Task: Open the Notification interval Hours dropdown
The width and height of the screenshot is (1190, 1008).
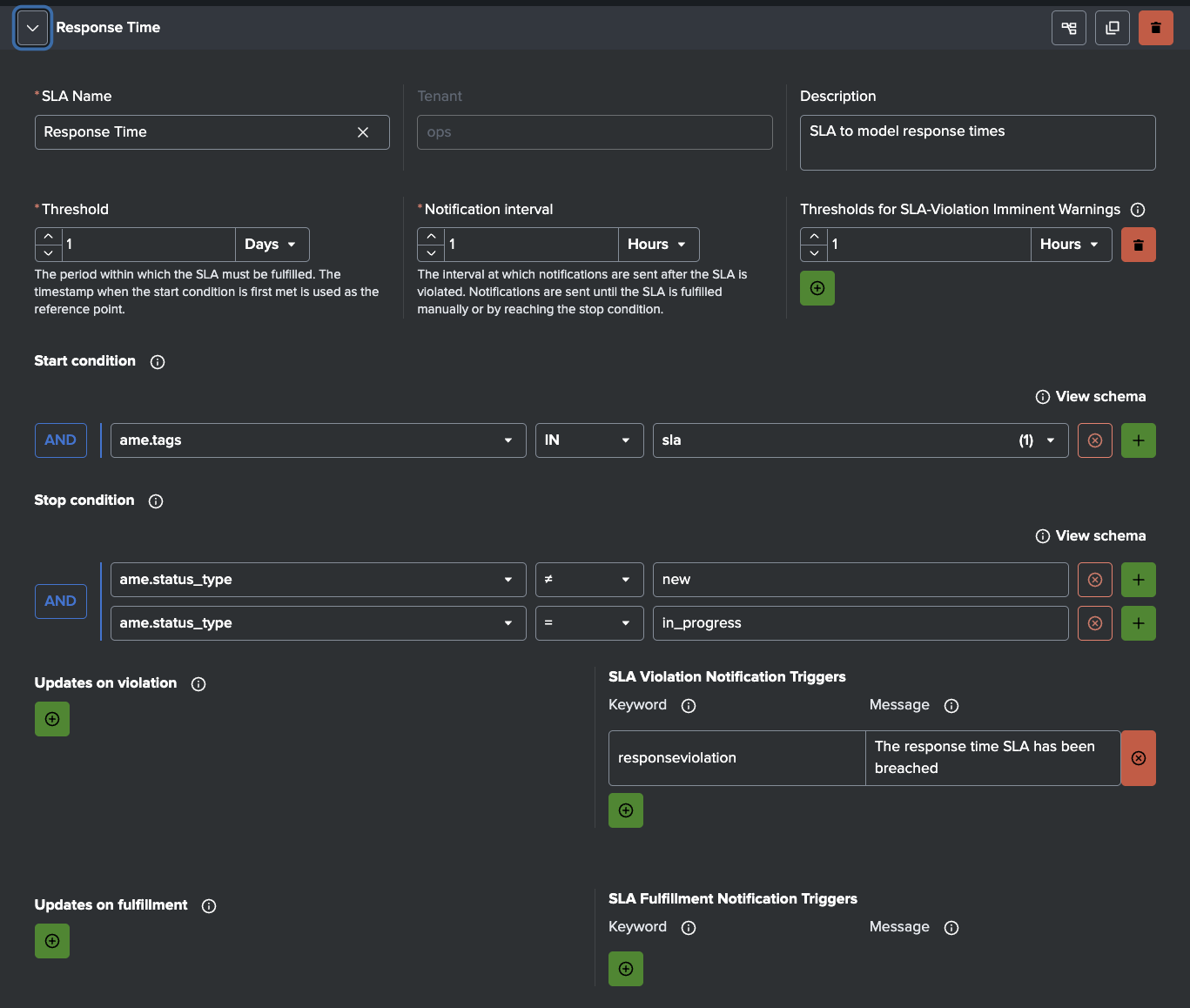Action: [658, 245]
